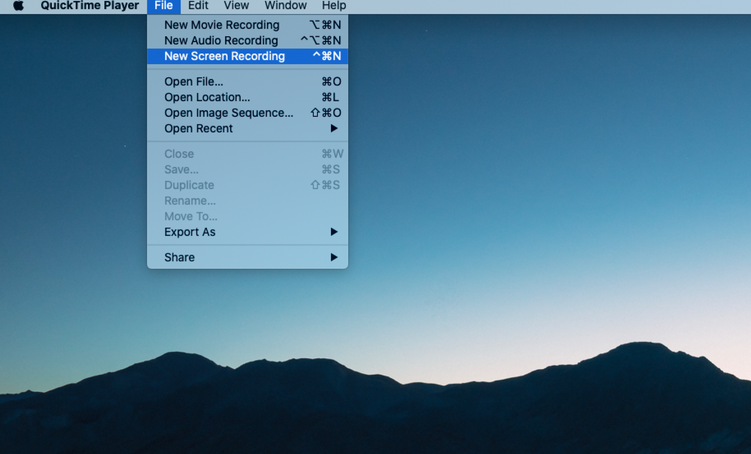Open the View menu
The height and width of the screenshot is (454, 751).
(236, 6)
